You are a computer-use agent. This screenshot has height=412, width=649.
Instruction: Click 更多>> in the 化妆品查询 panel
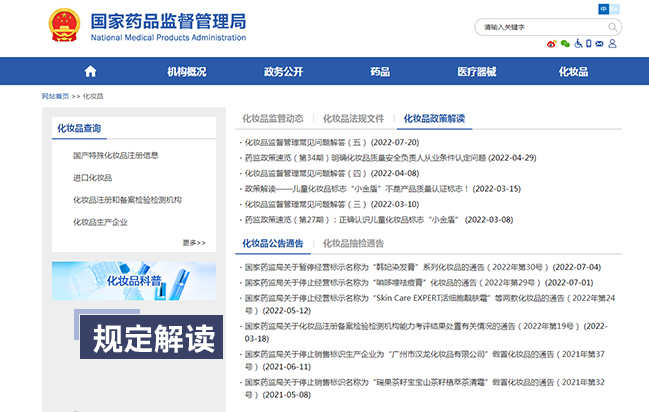pos(194,243)
